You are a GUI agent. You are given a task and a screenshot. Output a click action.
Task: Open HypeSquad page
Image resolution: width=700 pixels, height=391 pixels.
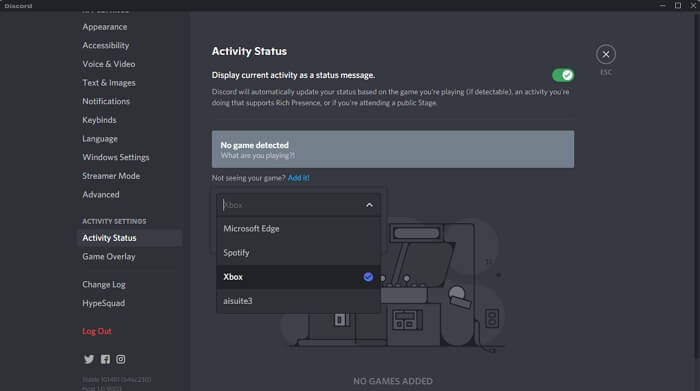point(104,303)
